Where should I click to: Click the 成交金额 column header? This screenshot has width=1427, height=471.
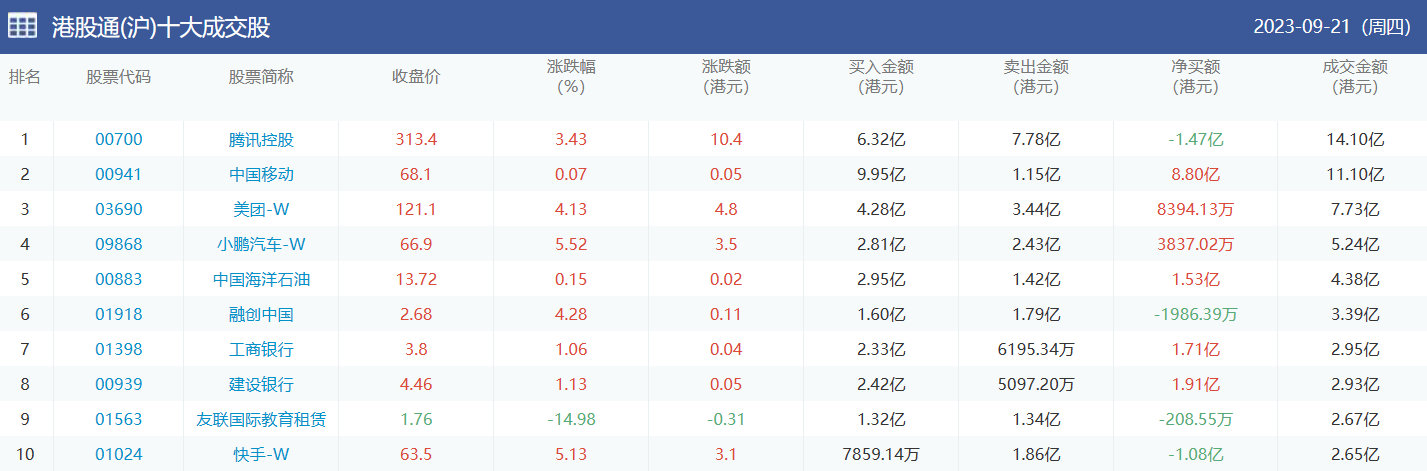click(x=1355, y=77)
